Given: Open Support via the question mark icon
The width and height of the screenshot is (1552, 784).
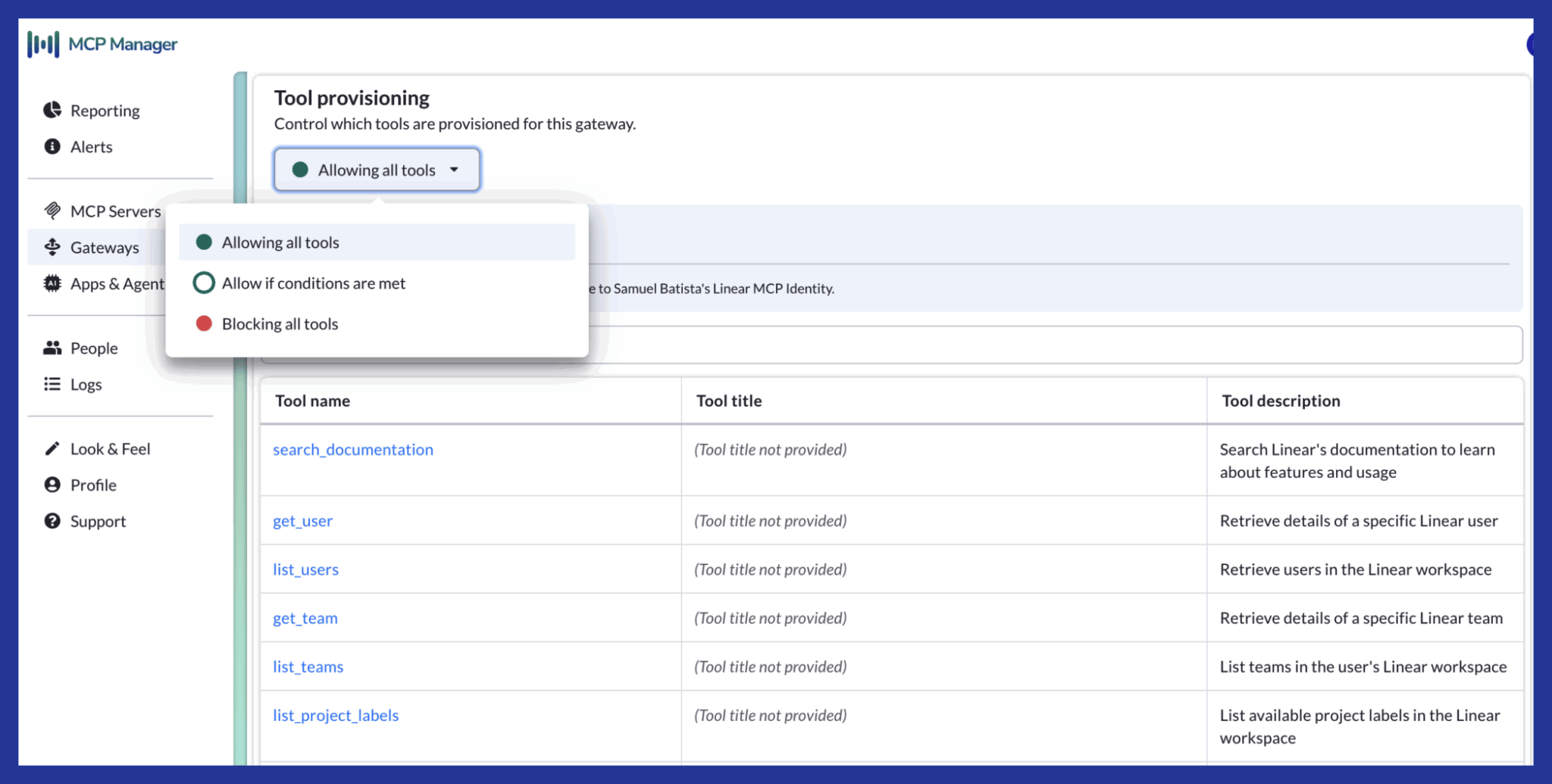Looking at the screenshot, I should (51, 521).
